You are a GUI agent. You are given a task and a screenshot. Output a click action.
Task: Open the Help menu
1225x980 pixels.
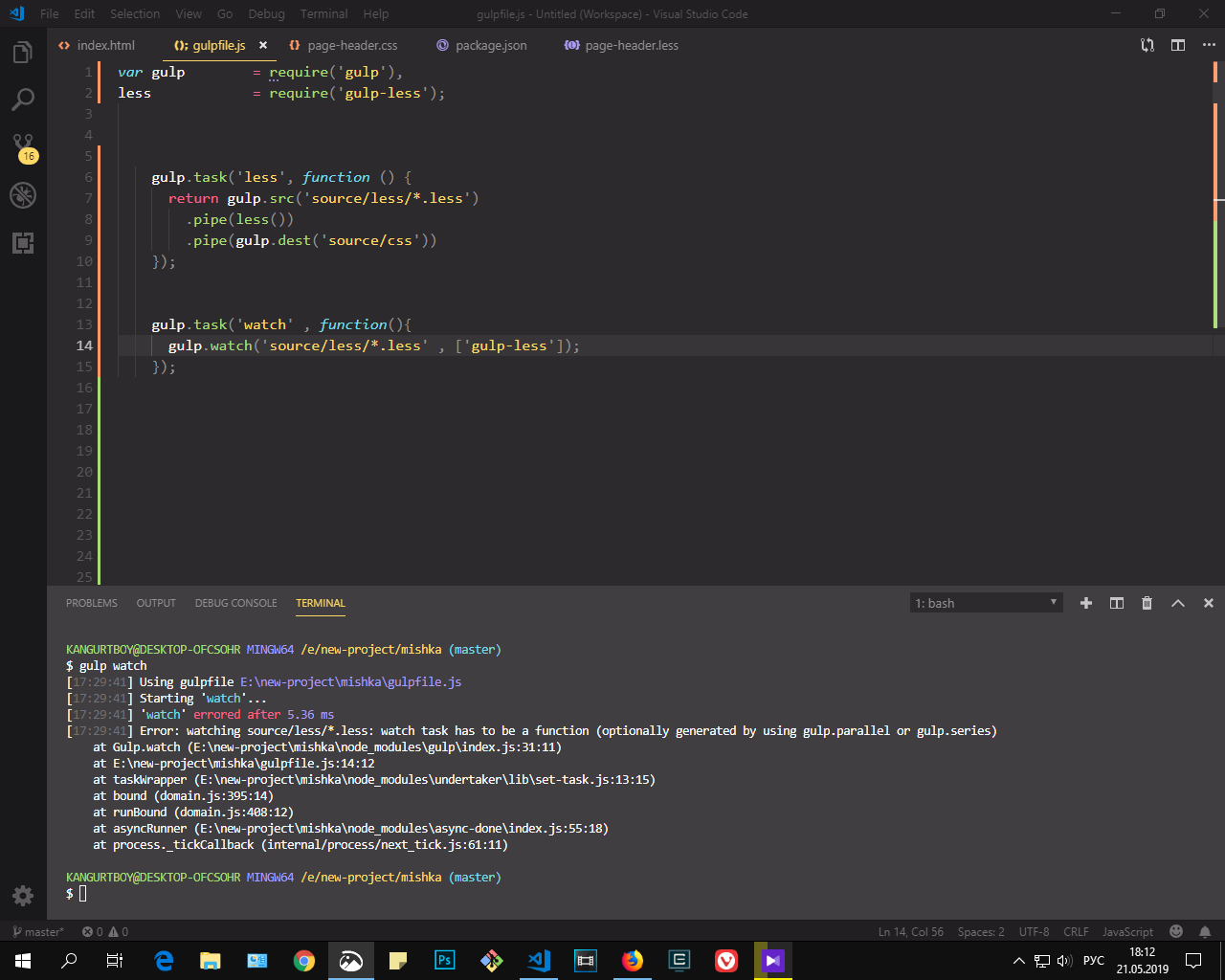click(x=376, y=13)
